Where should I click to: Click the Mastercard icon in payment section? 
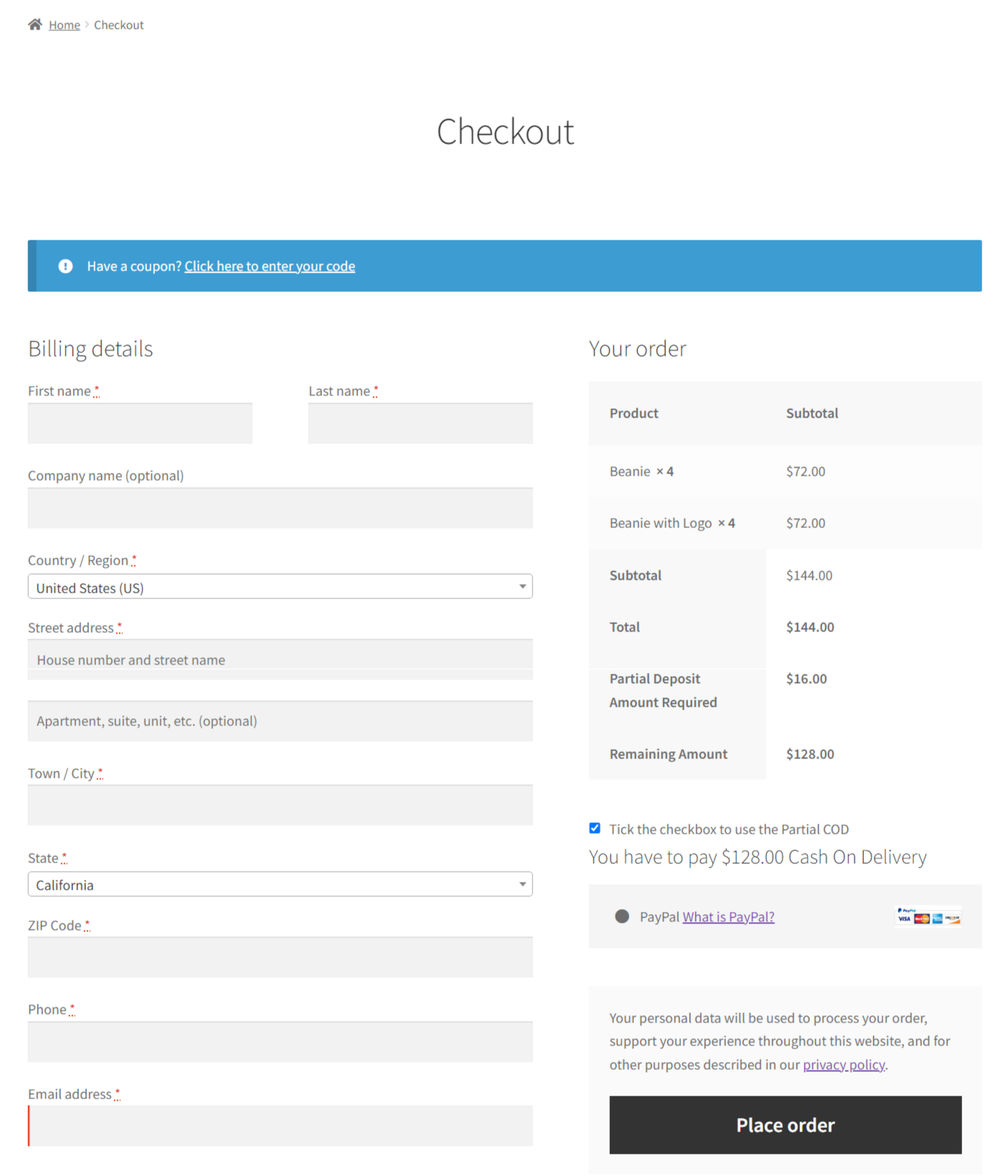tap(922, 918)
